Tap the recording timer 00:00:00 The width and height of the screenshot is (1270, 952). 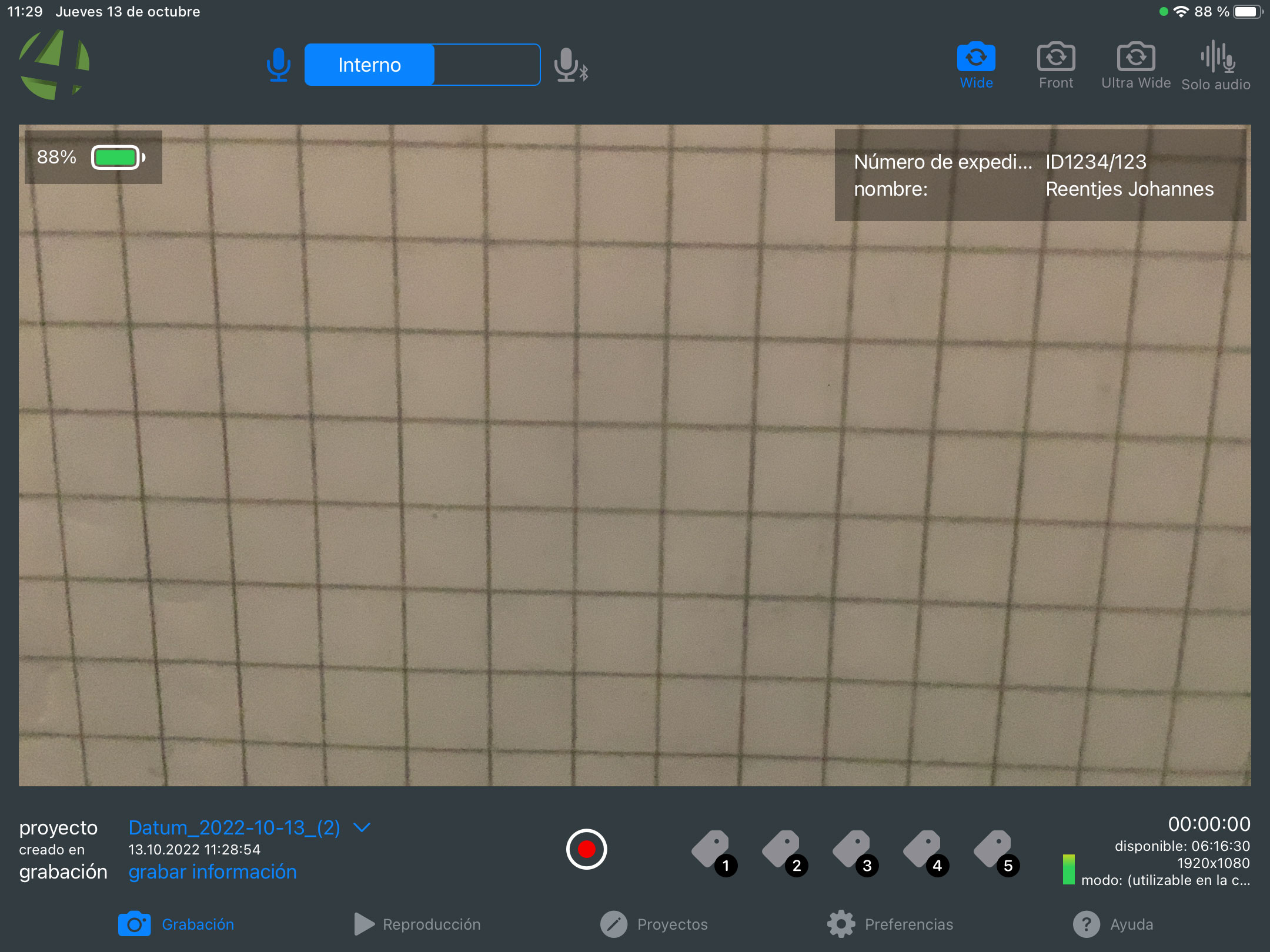pos(1209,824)
